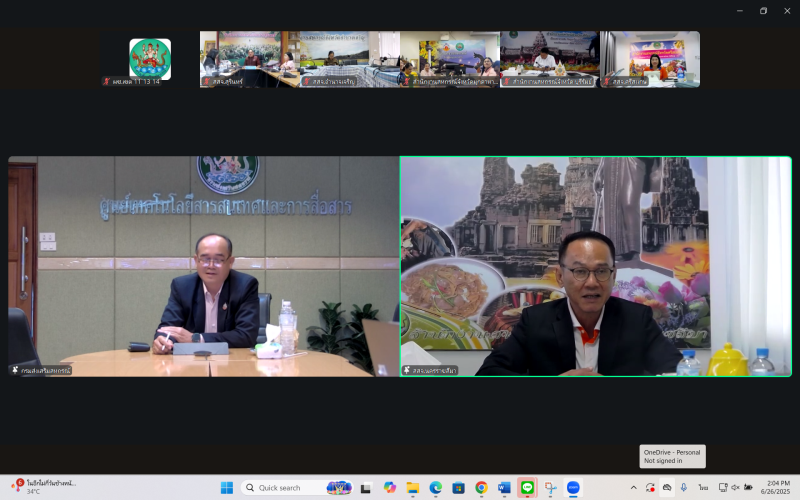The height and width of the screenshot is (500, 800).
Task: Open the network tray icon
Action: click(x=722, y=488)
